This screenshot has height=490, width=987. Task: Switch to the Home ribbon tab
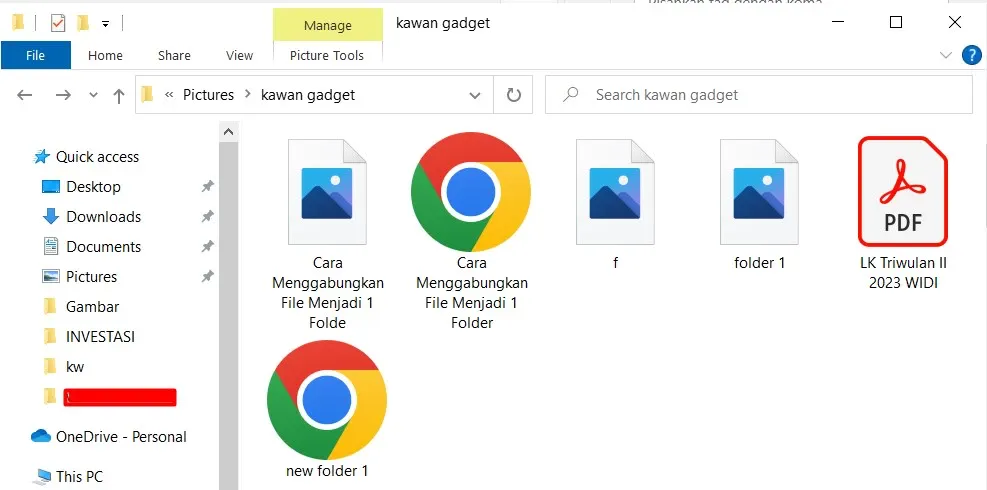point(105,55)
